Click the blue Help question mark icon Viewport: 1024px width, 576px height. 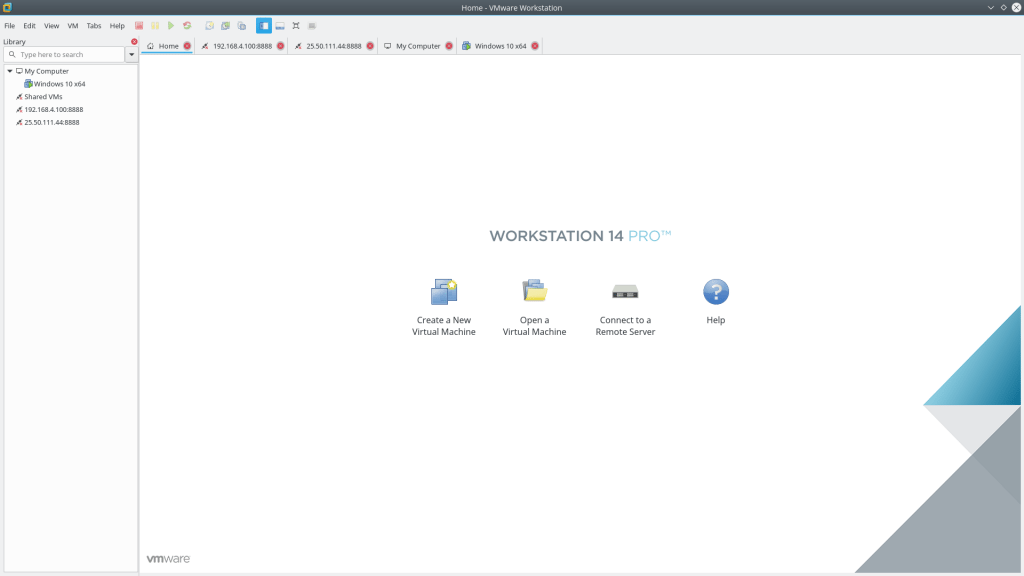pos(716,292)
